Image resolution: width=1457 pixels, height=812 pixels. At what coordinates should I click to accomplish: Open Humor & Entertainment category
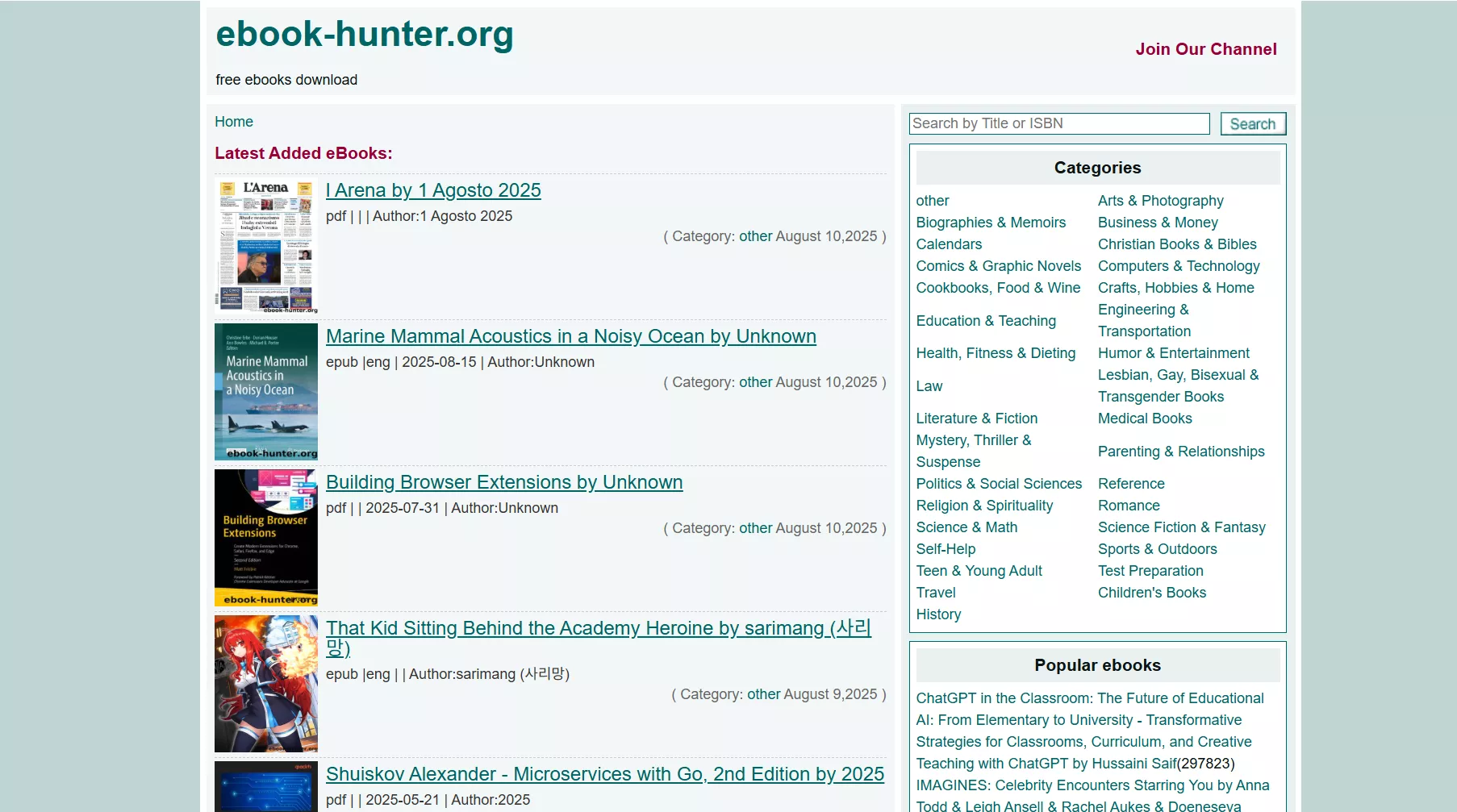tap(1173, 353)
